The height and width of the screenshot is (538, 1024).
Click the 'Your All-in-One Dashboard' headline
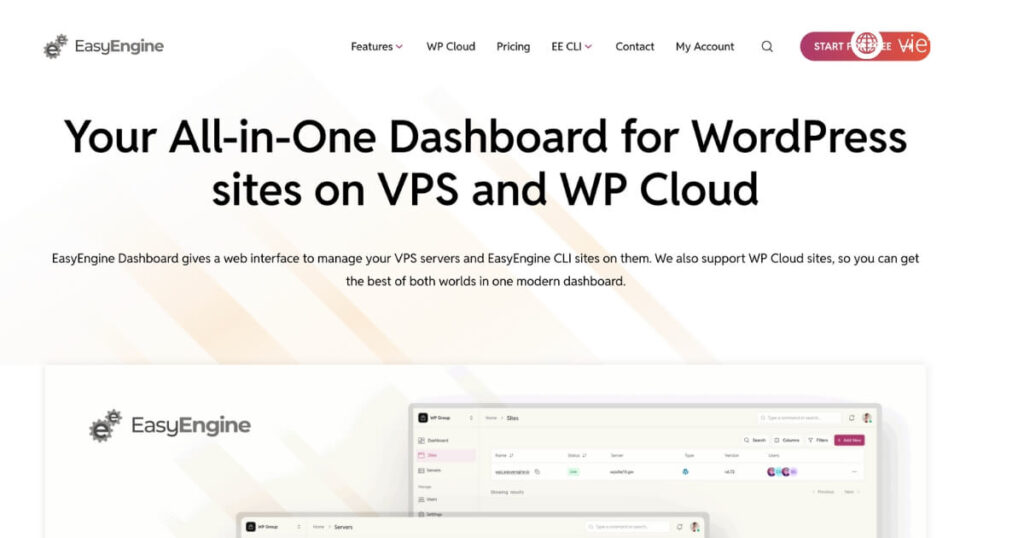(485, 163)
